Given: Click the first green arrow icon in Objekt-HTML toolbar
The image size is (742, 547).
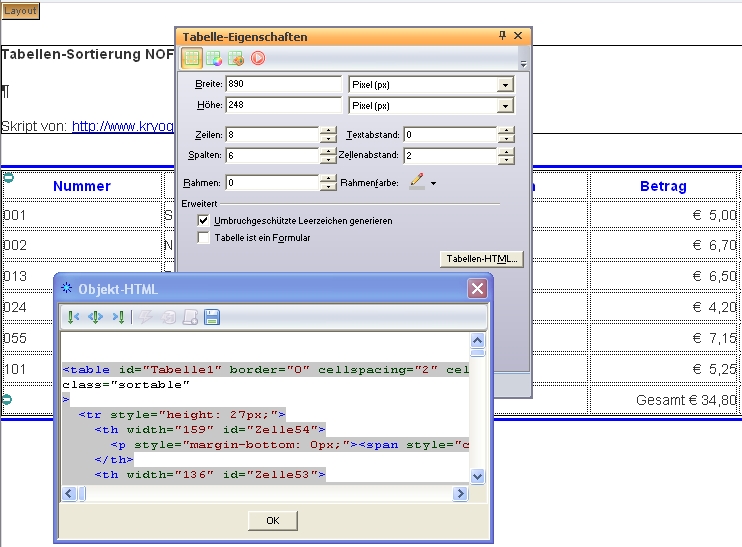Looking at the screenshot, I should [73, 317].
